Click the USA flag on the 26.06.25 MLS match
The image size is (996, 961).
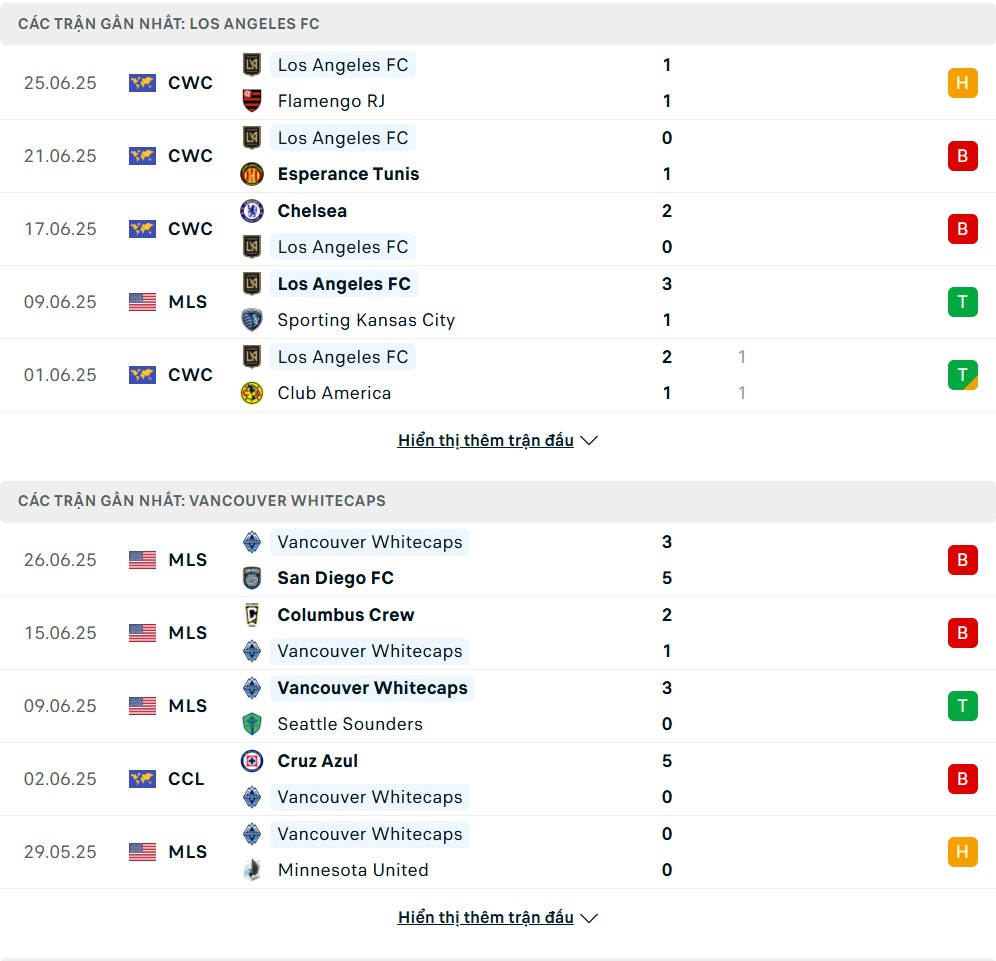(142, 560)
